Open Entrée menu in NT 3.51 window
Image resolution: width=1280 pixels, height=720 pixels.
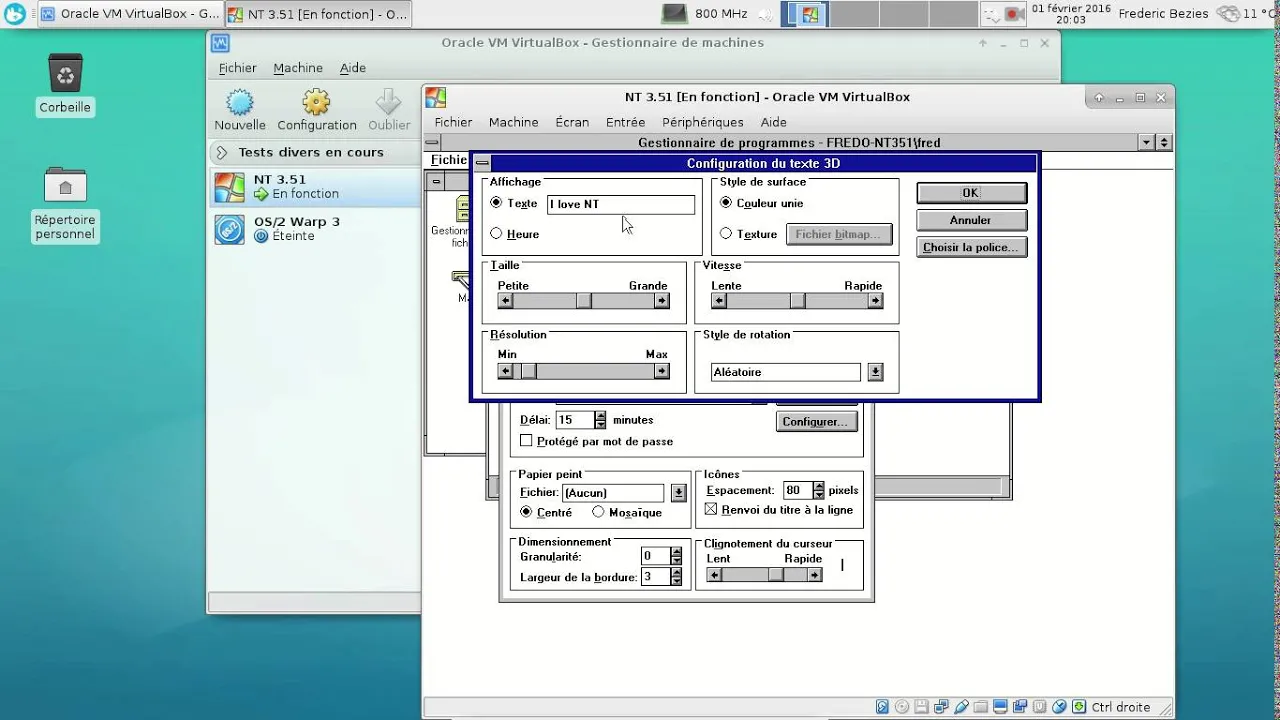pos(625,122)
